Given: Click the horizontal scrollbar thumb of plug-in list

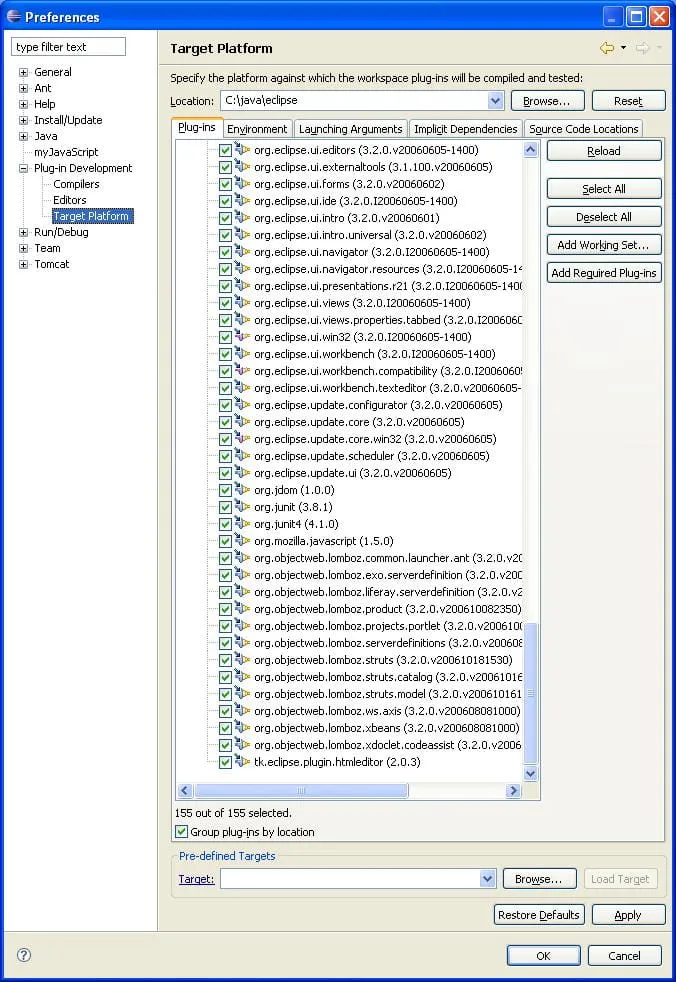Looking at the screenshot, I should click(x=301, y=790).
